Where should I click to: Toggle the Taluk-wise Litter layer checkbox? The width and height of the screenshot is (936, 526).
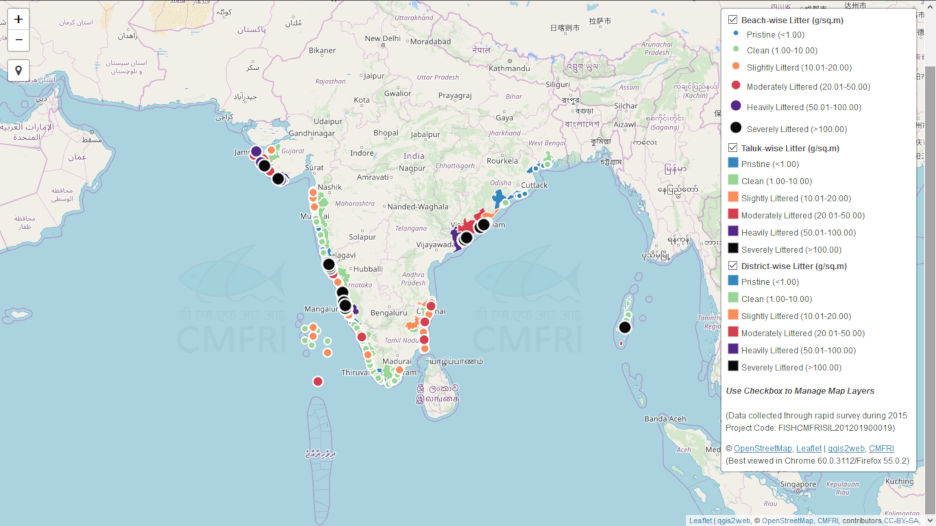coord(732,147)
